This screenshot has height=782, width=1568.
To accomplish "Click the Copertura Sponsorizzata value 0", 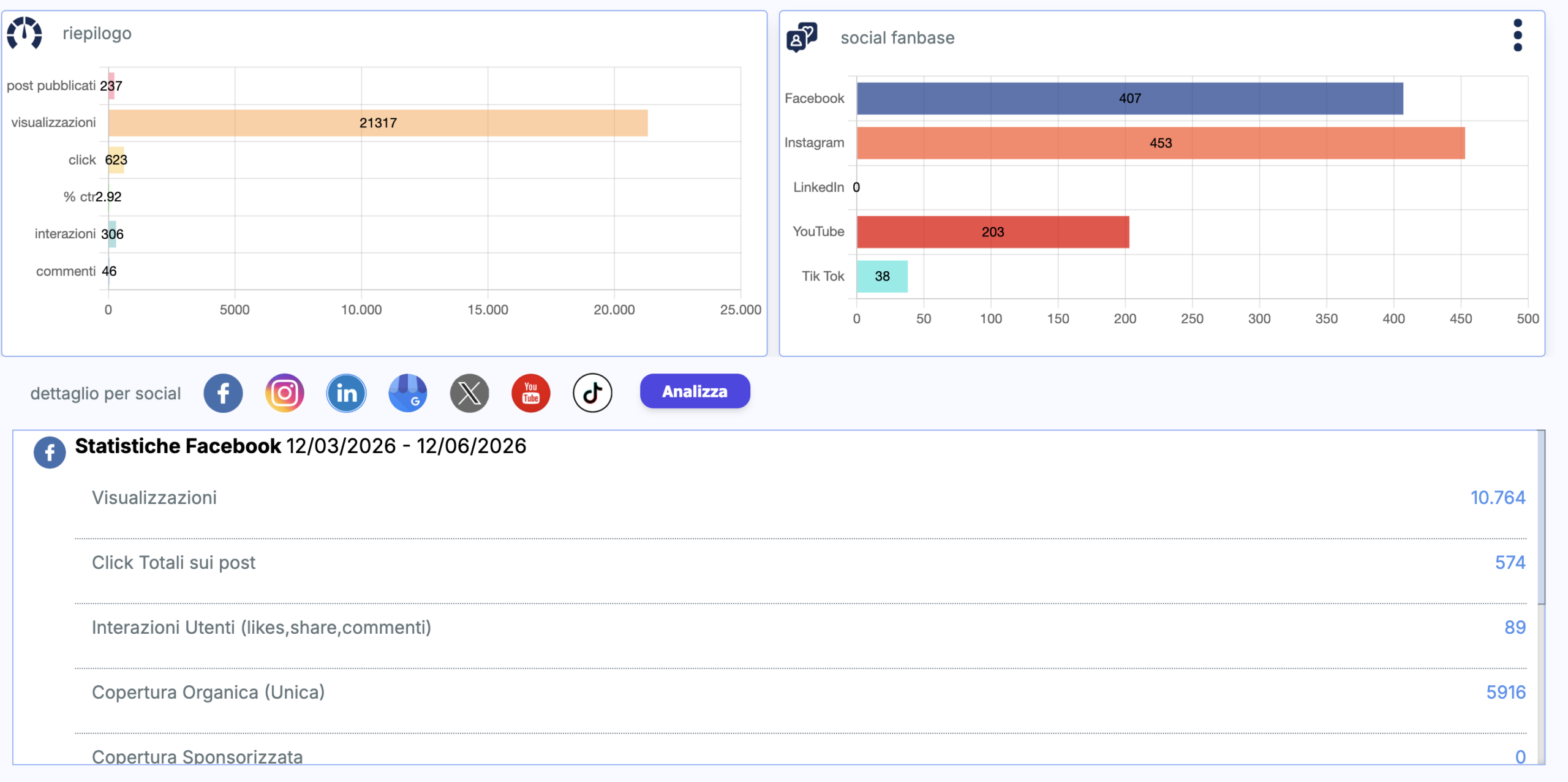I will coord(1520,757).
